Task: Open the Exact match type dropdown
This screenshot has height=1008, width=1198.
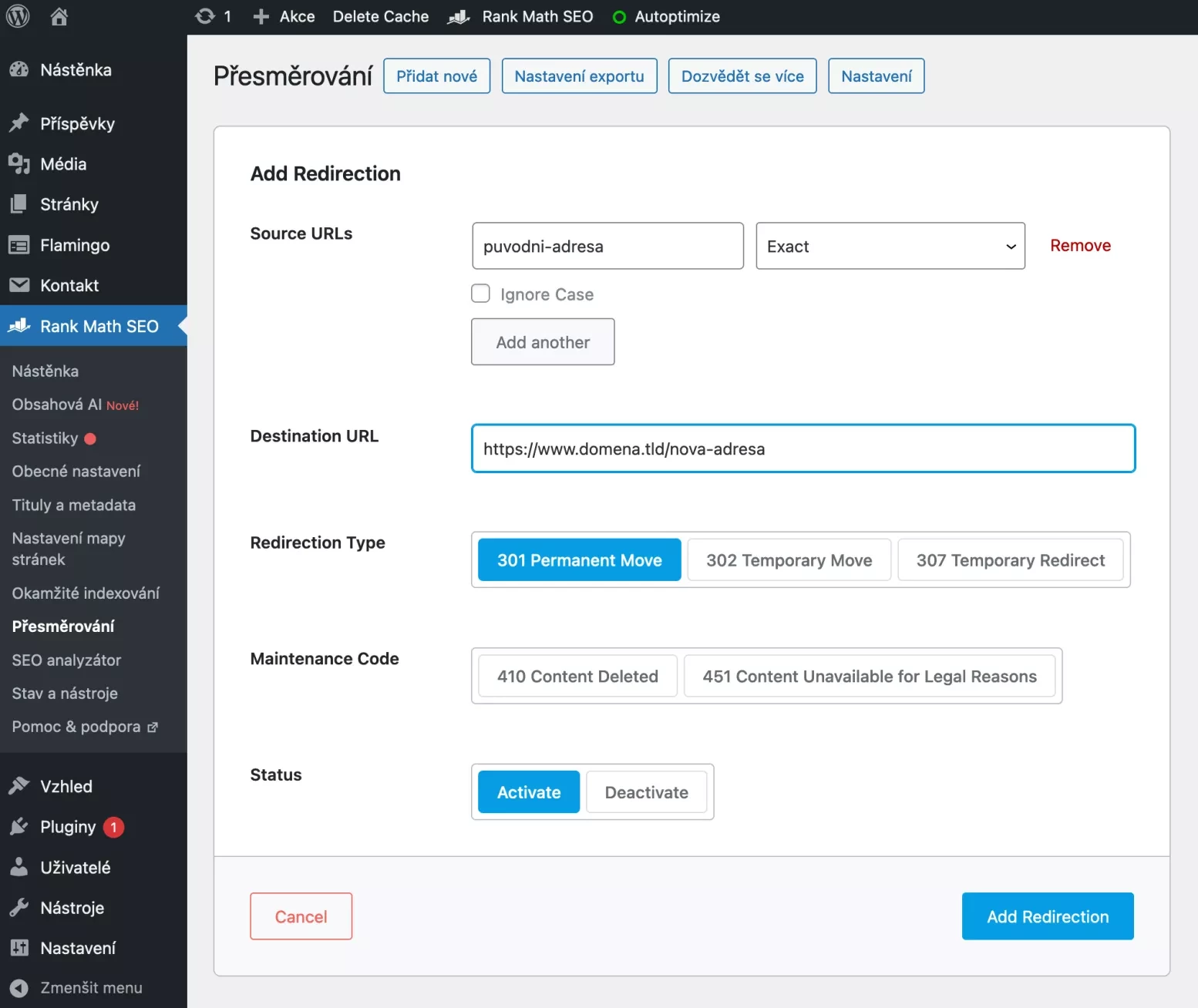Action: coord(890,247)
